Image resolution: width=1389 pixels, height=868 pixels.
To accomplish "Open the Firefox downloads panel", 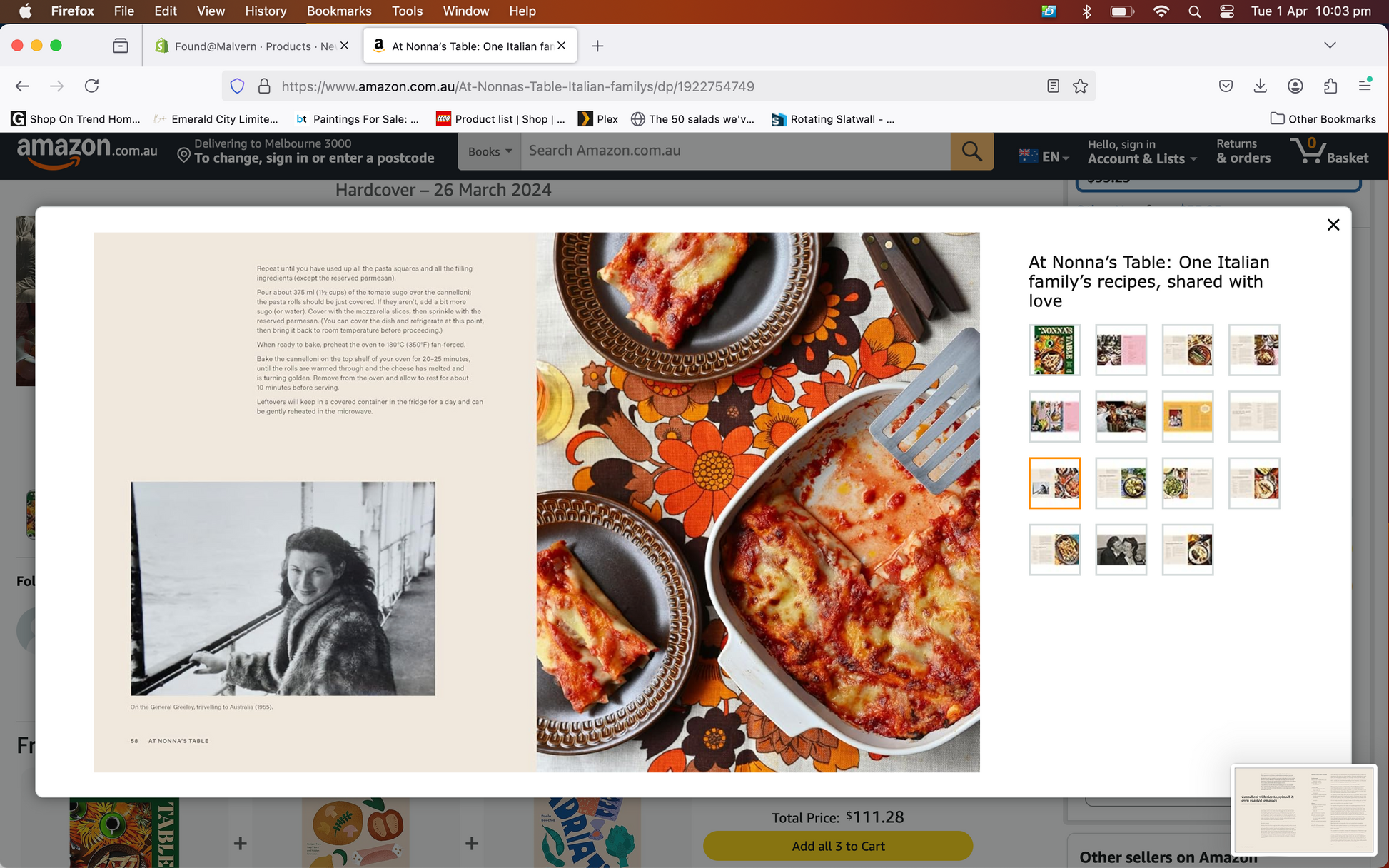I will point(1260,86).
